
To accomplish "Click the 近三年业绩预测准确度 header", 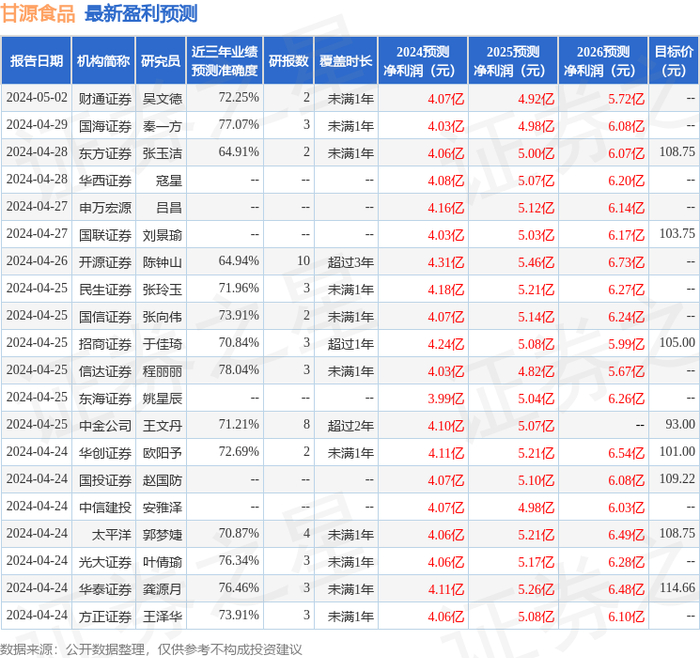I will pos(225,61).
